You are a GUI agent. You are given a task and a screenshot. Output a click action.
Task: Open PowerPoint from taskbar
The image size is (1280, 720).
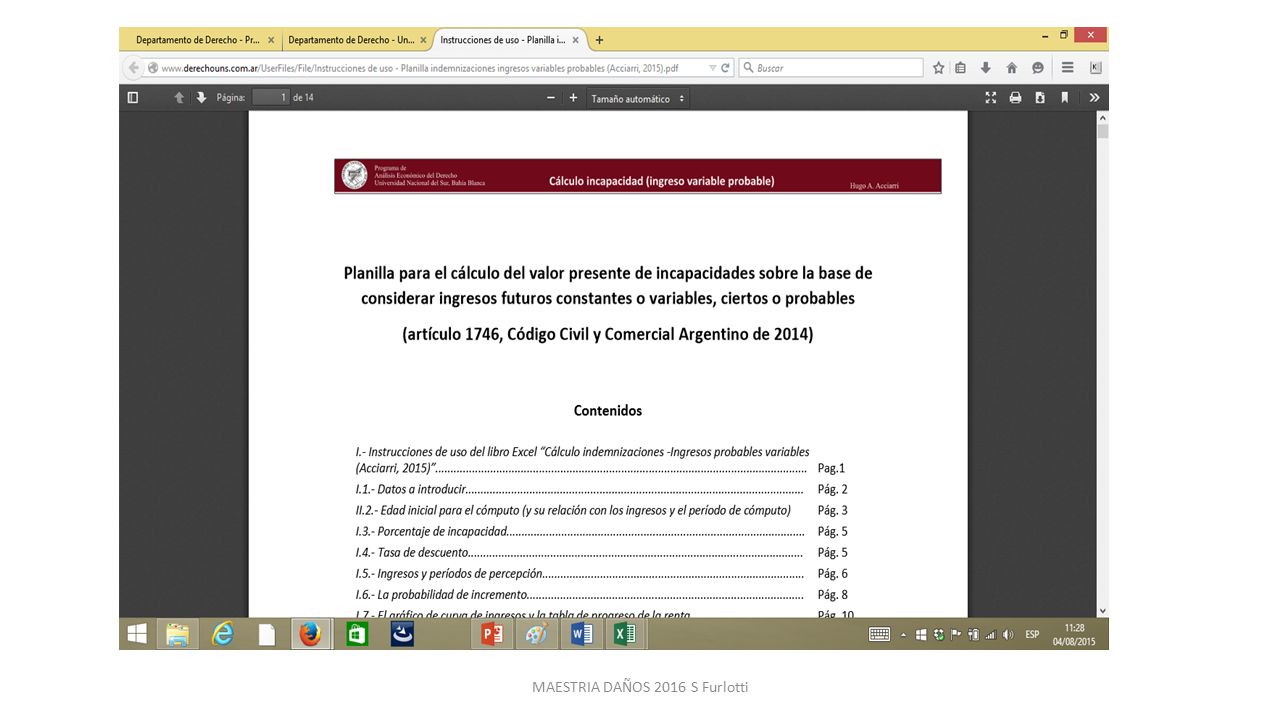pyautogui.click(x=491, y=634)
